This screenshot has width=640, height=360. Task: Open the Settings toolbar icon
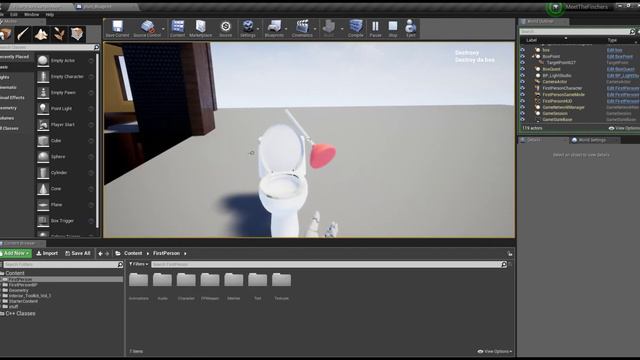click(247, 29)
